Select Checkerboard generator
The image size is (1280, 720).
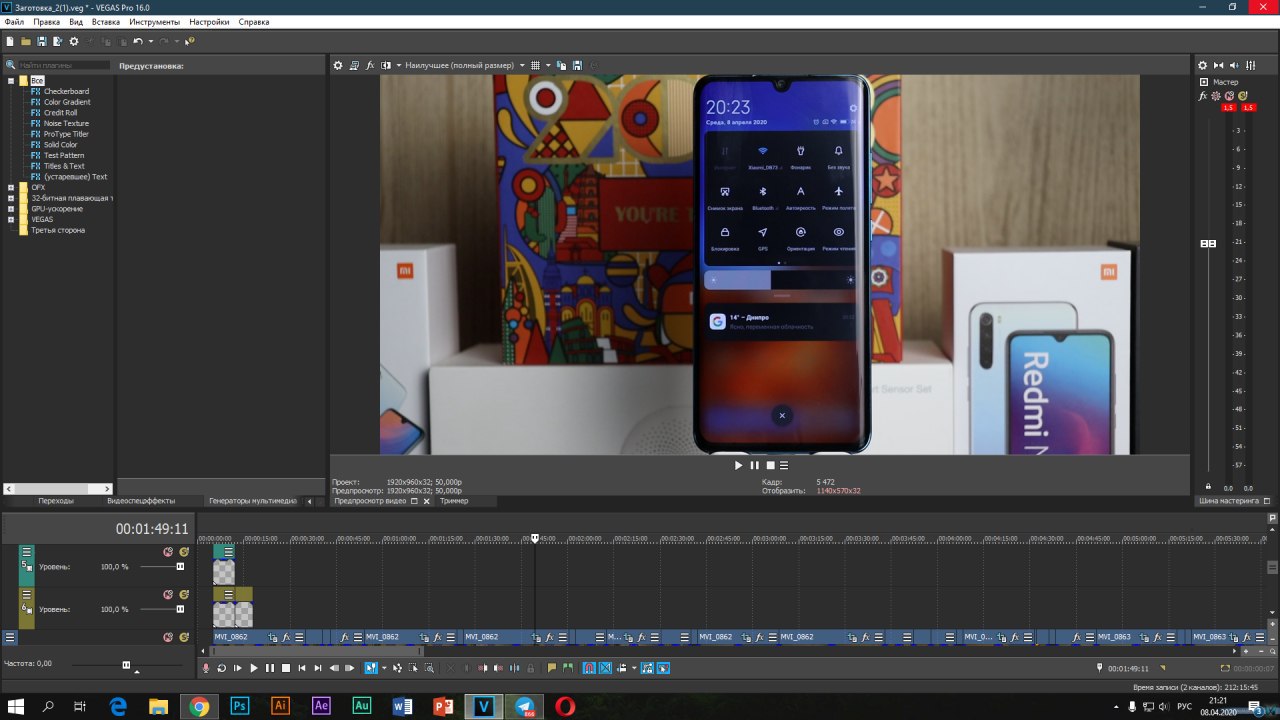[66, 91]
